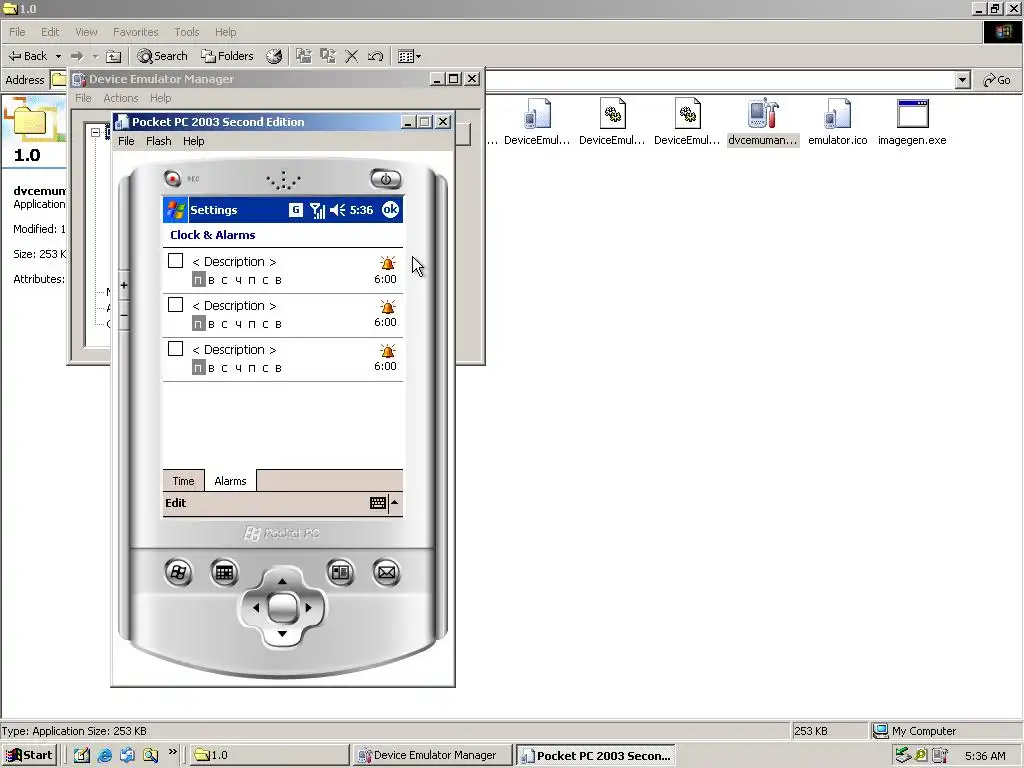Open third alarm's < Description > field
The image size is (1024, 768).
(x=234, y=349)
